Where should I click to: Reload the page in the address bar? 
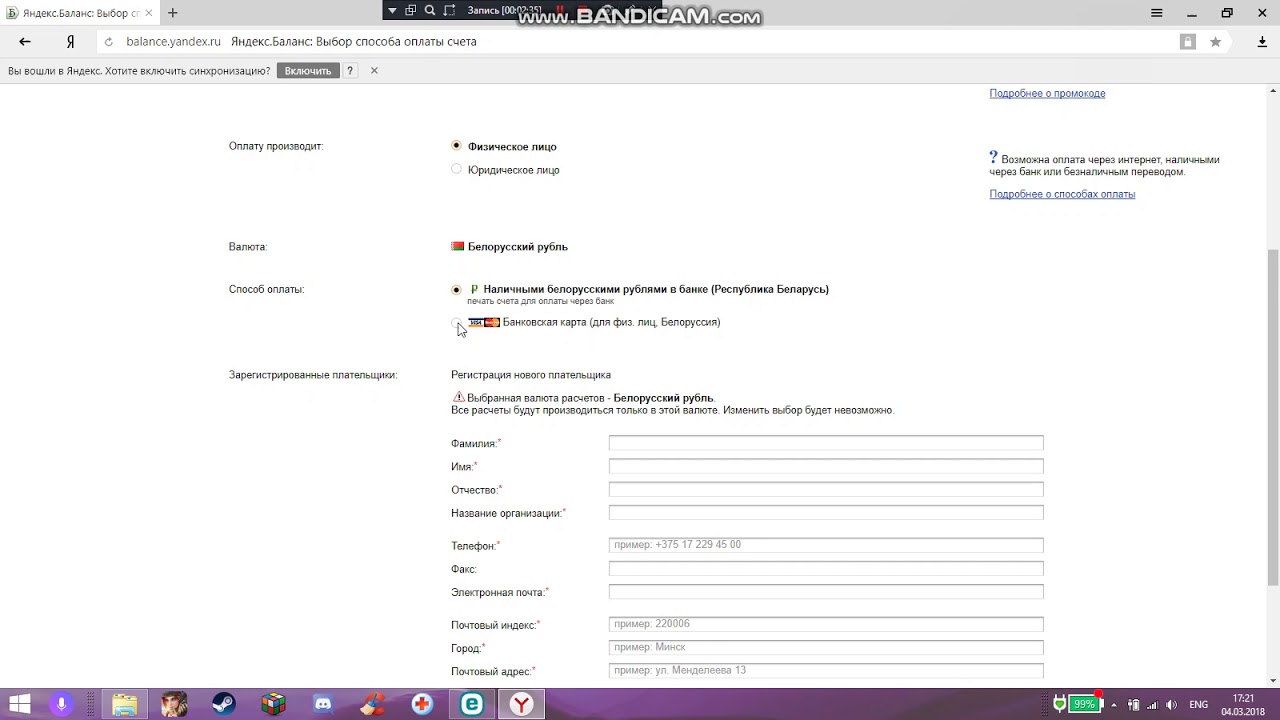[109, 42]
